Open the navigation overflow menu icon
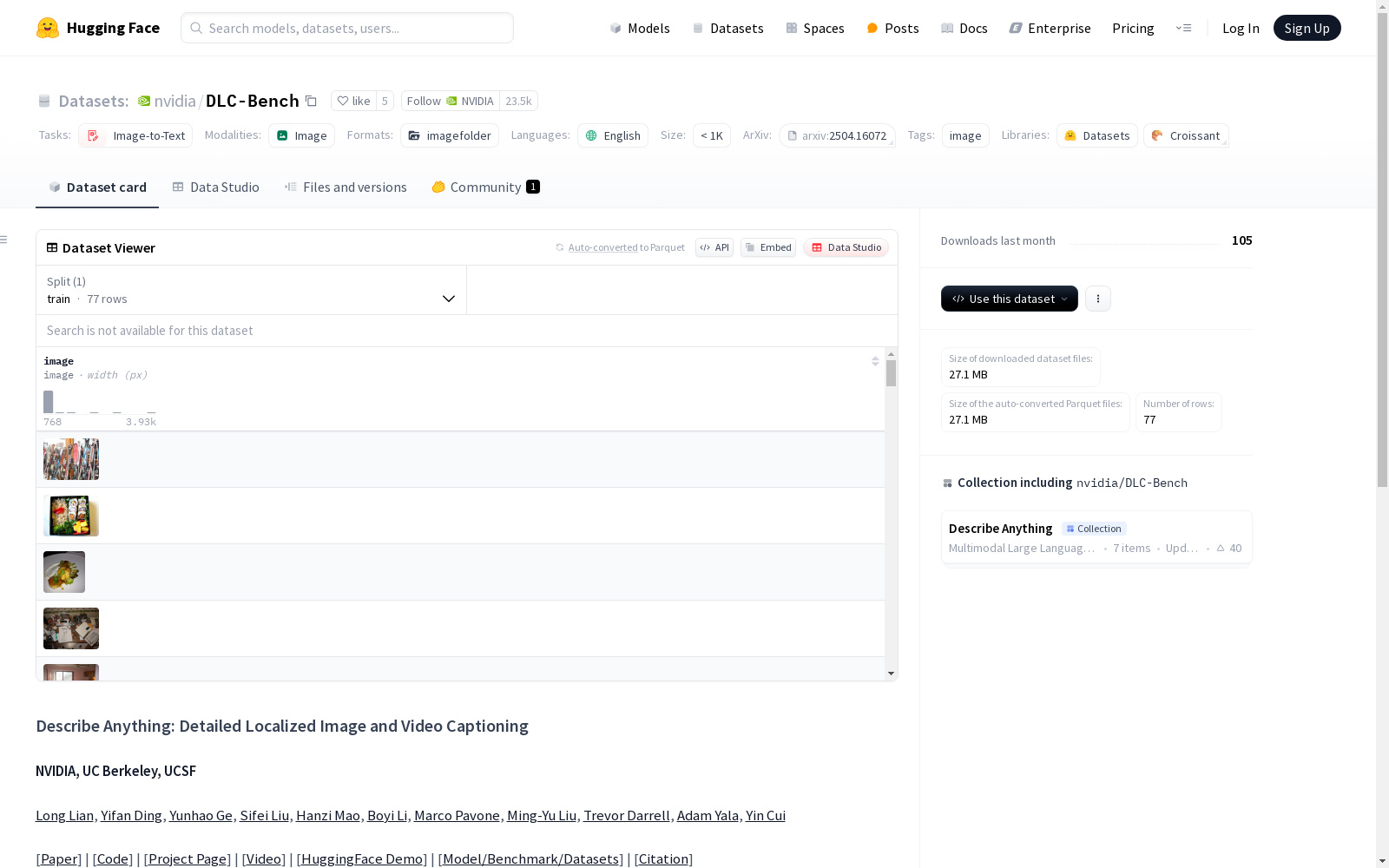This screenshot has width=1389, height=868. click(x=1183, y=28)
